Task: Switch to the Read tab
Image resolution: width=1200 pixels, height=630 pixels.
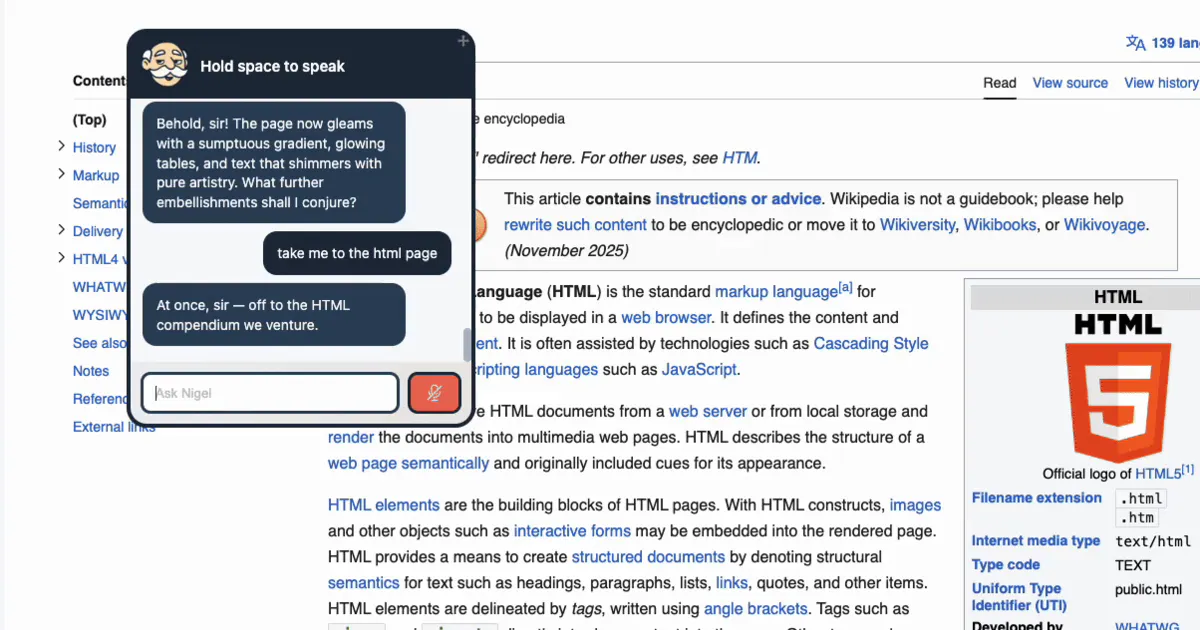Action: pos(999,83)
